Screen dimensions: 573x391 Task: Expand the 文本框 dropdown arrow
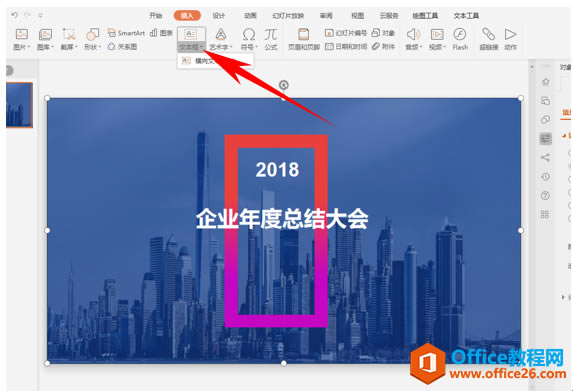[x=202, y=47]
